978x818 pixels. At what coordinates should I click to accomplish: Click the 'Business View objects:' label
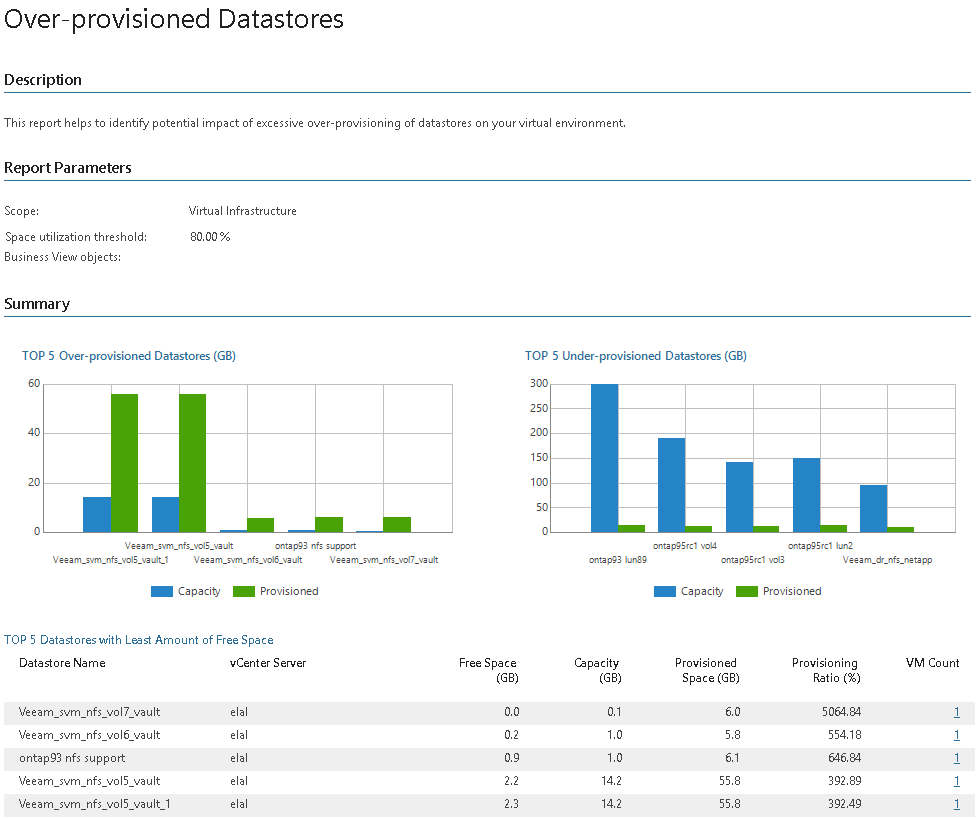[x=62, y=257]
